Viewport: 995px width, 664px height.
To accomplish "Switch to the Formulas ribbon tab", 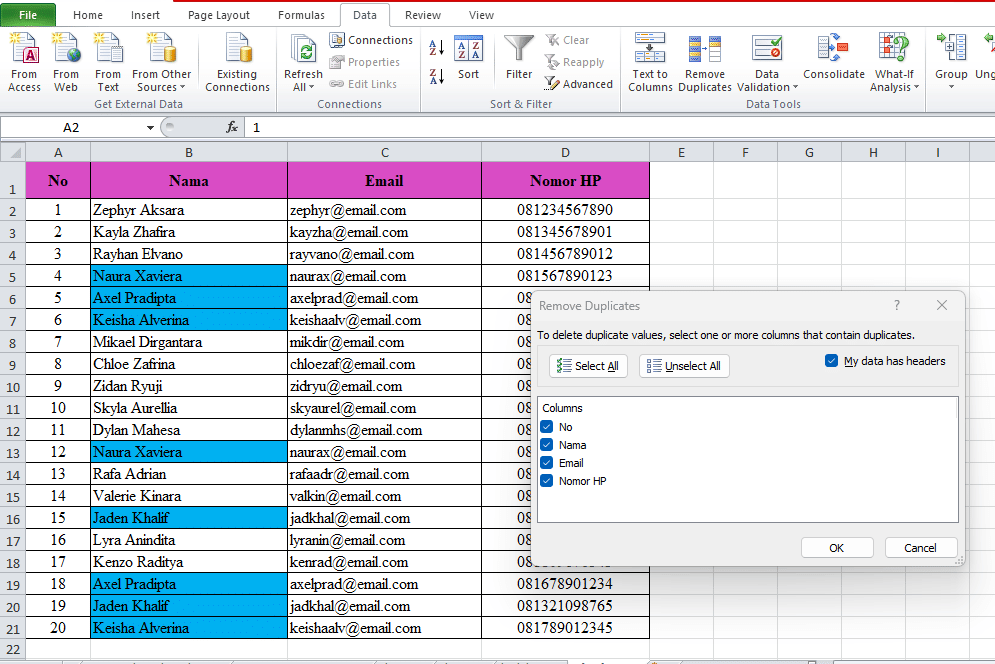I will (x=301, y=14).
